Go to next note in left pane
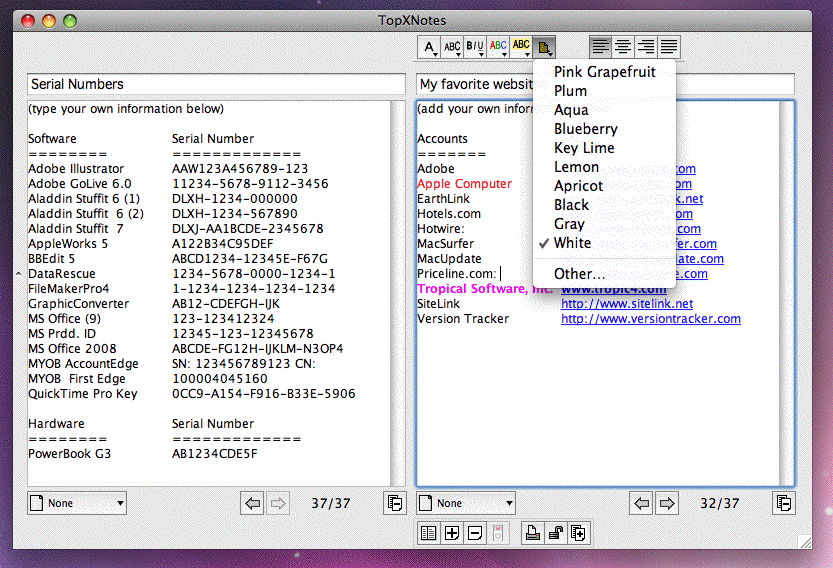Viewport: 833px width, 568px height. coord(277,503)
